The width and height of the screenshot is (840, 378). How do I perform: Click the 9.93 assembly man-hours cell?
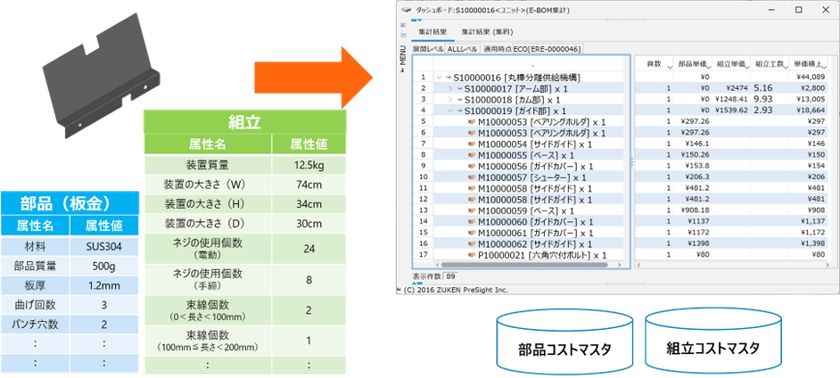point(770,100)
